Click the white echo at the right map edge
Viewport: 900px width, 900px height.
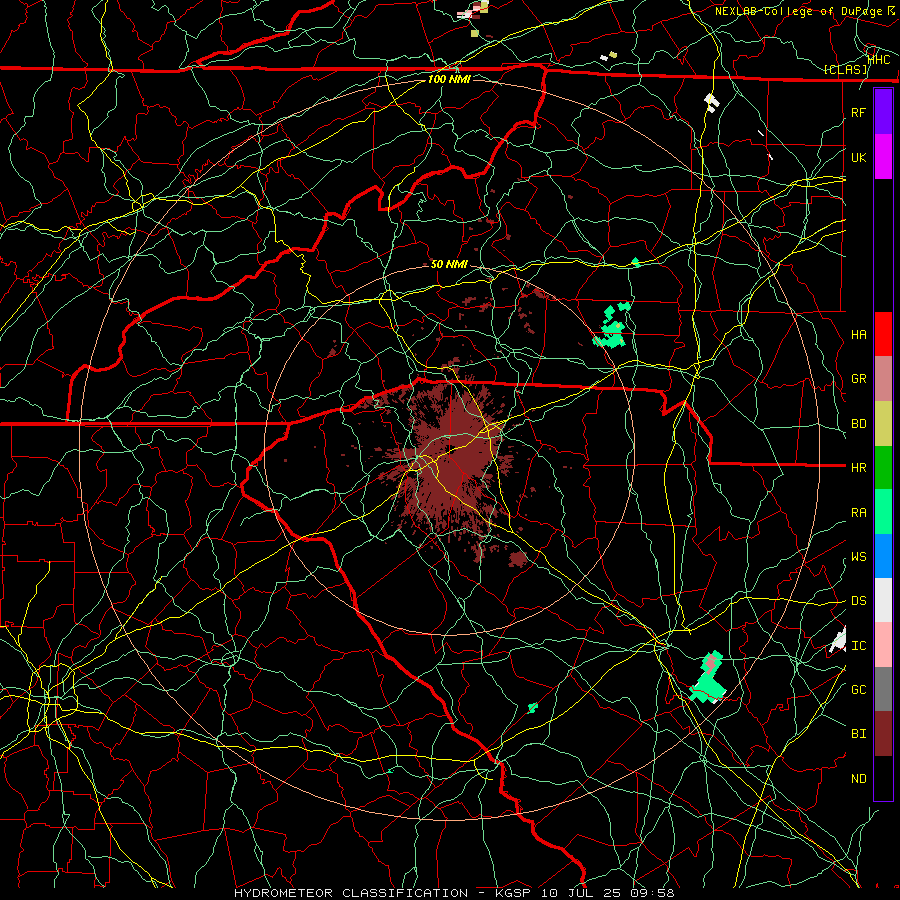[839, 640]
